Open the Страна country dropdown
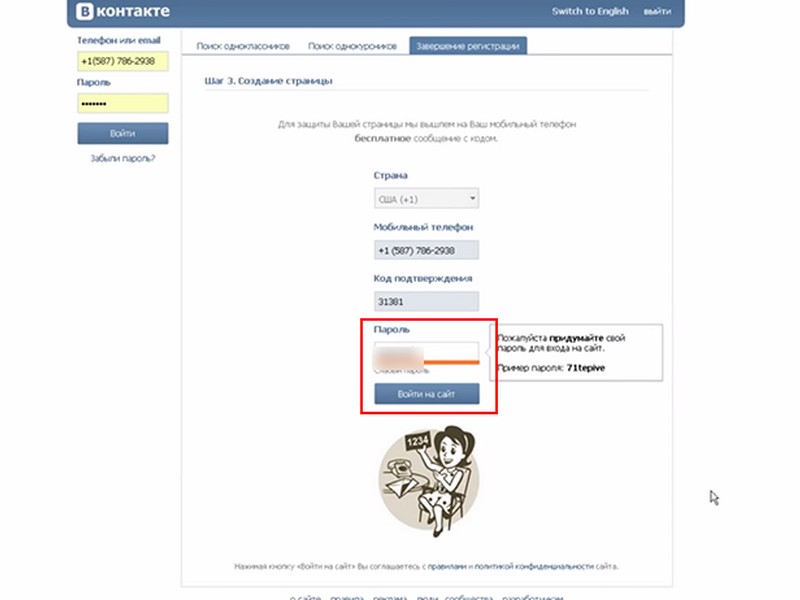 pos(427,198)
